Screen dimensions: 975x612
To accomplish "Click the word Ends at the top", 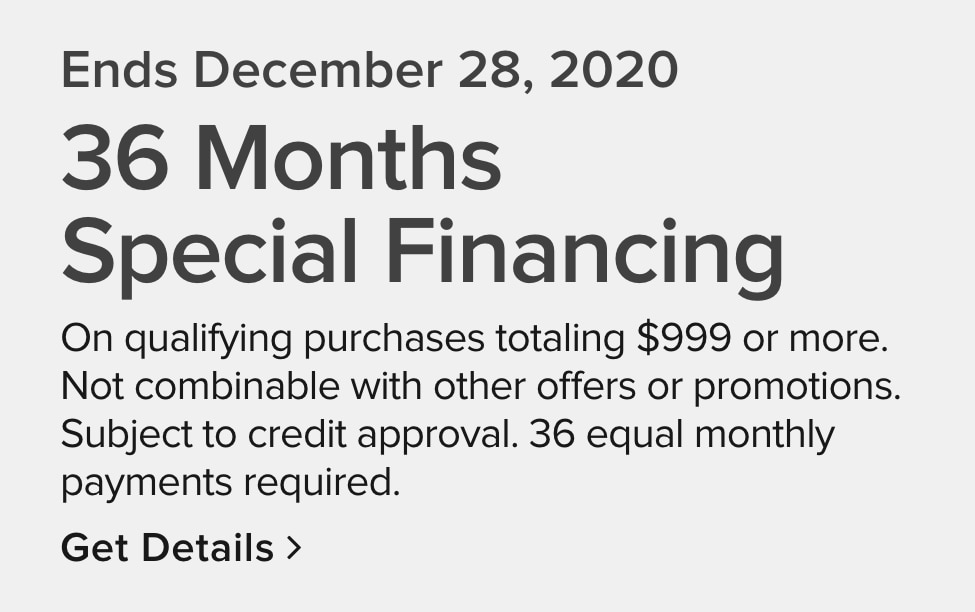I will [x=119, y=69].
